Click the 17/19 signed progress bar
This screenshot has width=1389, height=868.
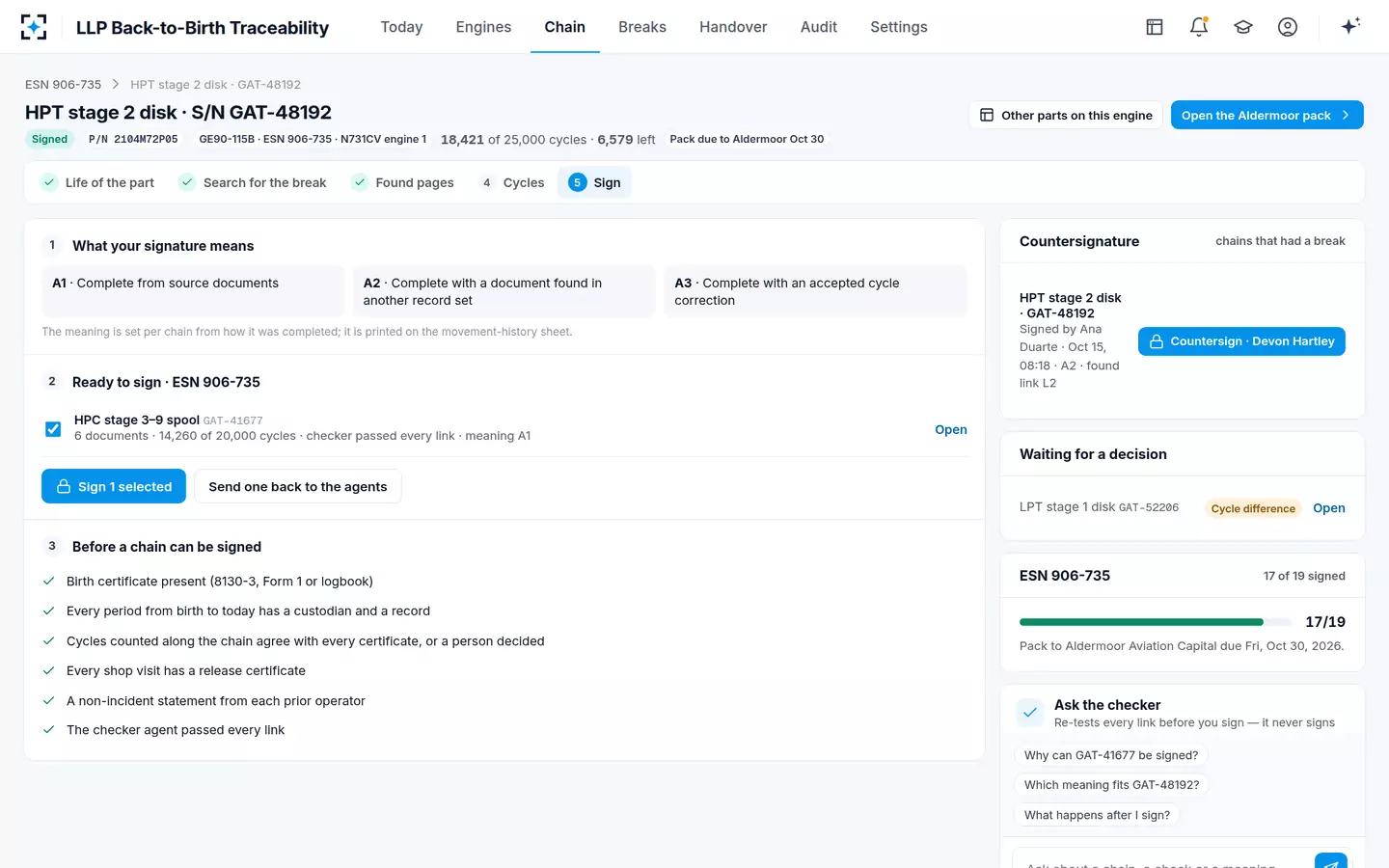point(1155,622)
